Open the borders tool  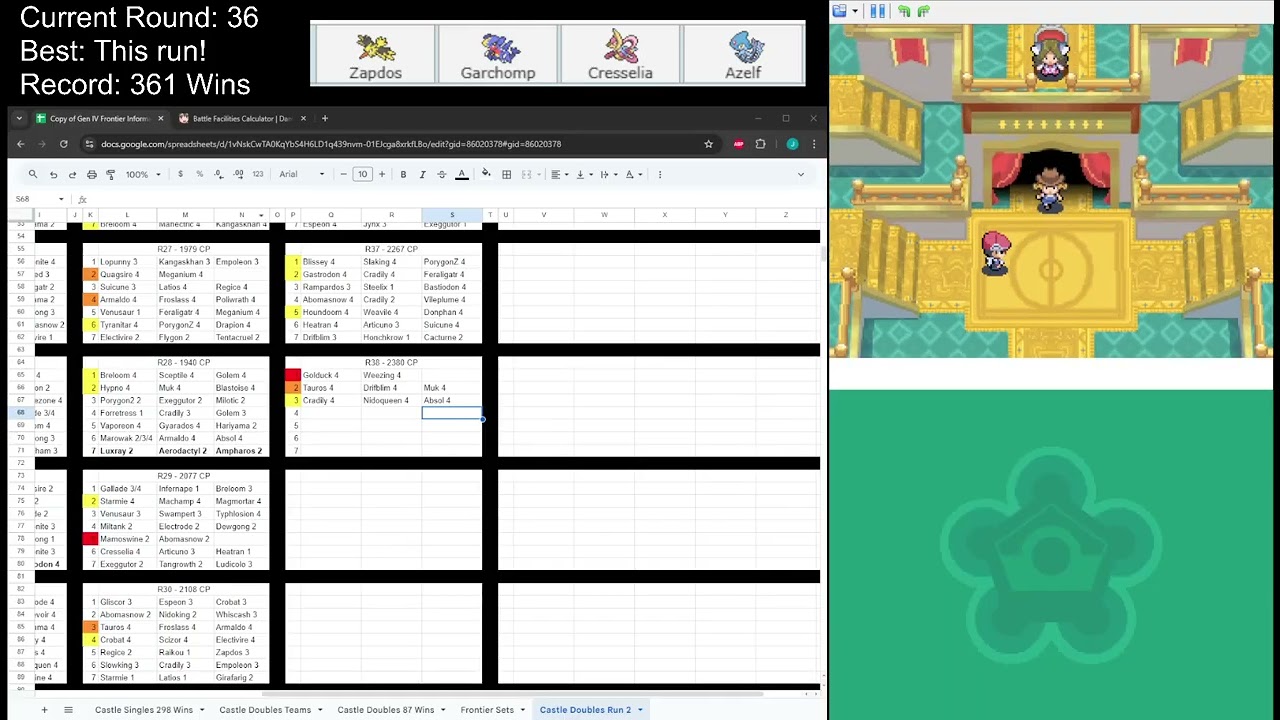507,174
